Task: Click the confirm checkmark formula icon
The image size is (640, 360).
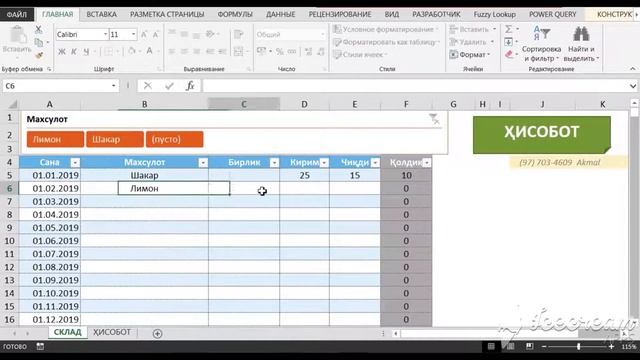Action: 169,86
